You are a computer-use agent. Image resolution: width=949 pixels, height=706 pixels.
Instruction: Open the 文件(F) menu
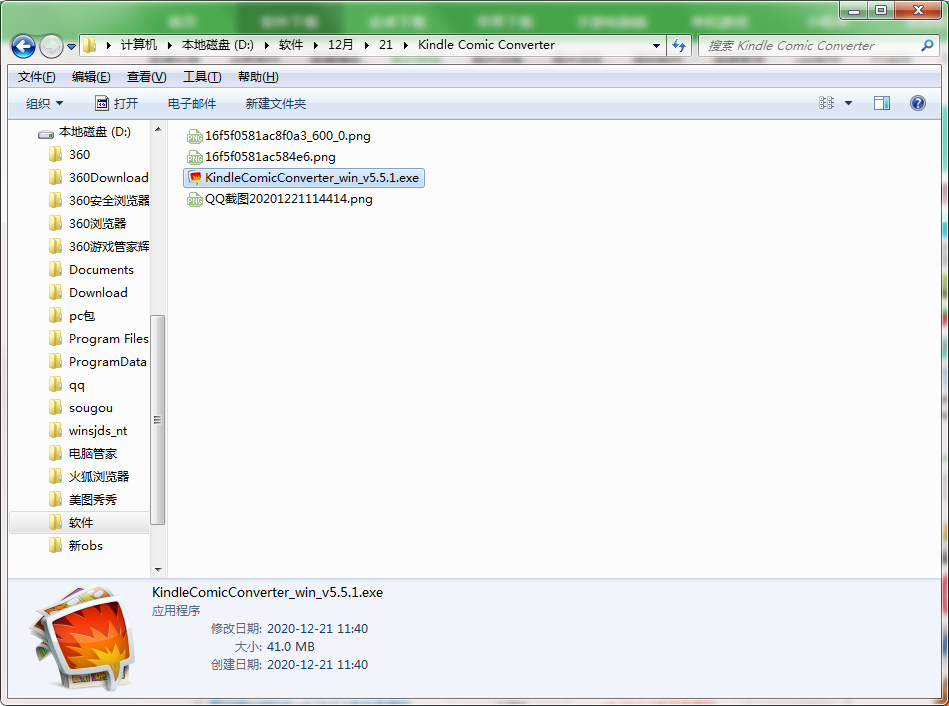(x=36, y=77)
